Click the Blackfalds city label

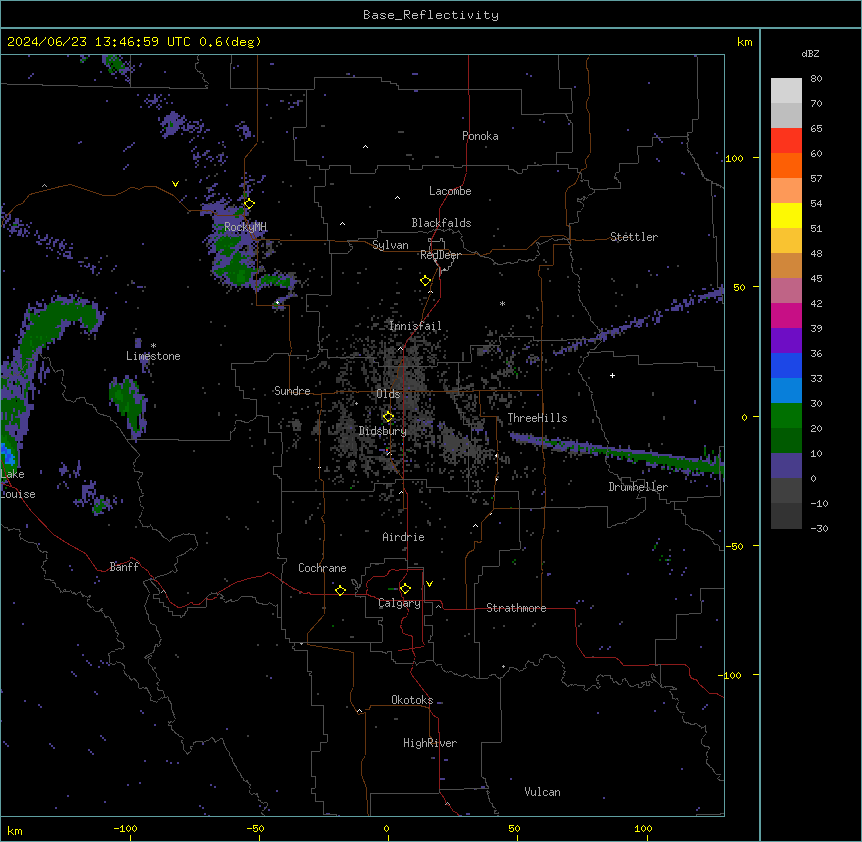click(x=441, y=223)
